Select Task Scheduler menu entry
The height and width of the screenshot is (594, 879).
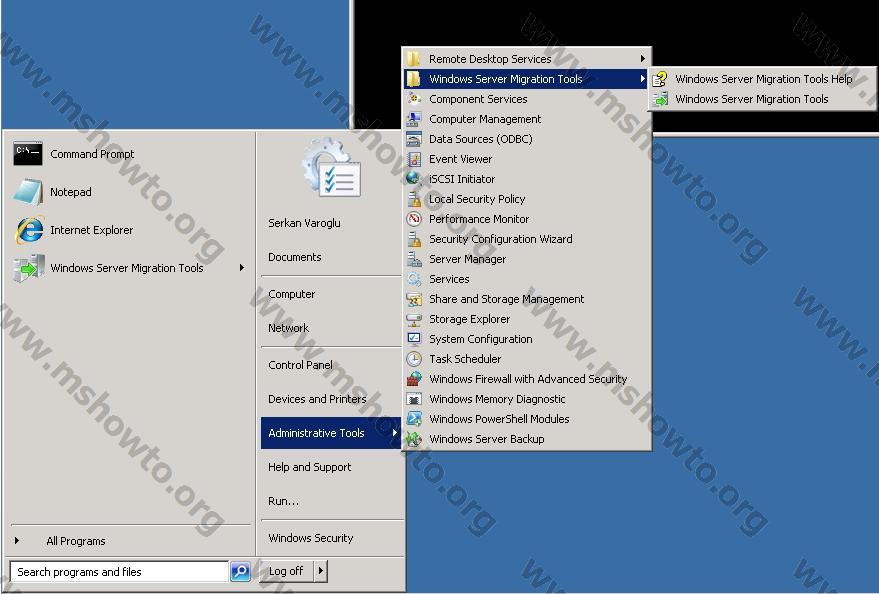coord(526,359)
